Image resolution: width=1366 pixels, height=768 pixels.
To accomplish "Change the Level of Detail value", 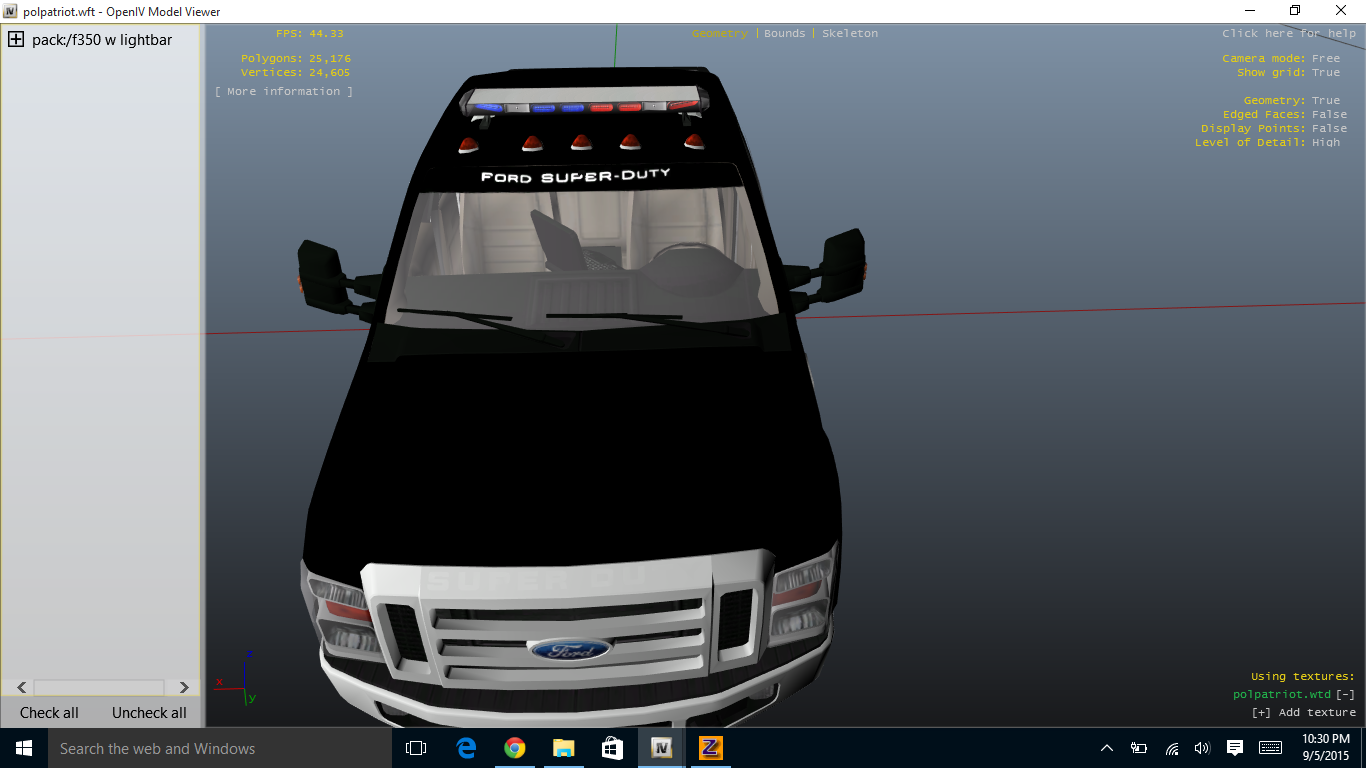I will coord(1326,143).
